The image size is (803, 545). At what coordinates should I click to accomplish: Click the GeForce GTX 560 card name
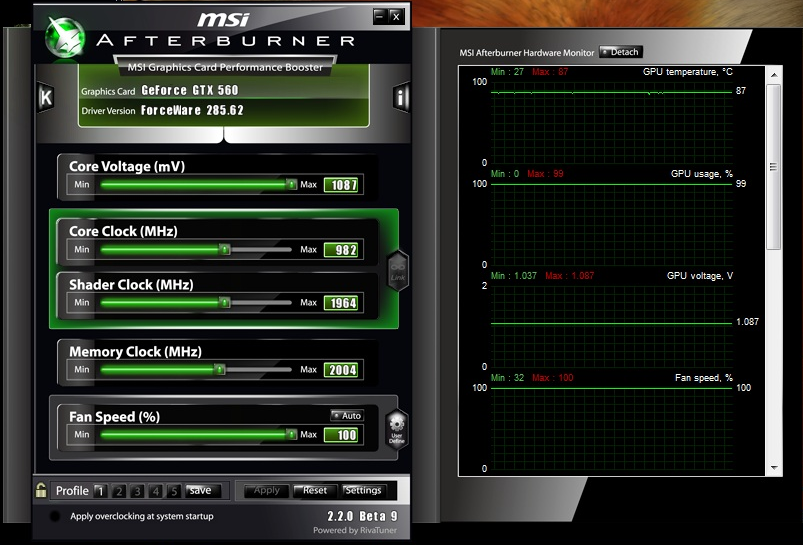pyautogui.click(x=190, y=91)
